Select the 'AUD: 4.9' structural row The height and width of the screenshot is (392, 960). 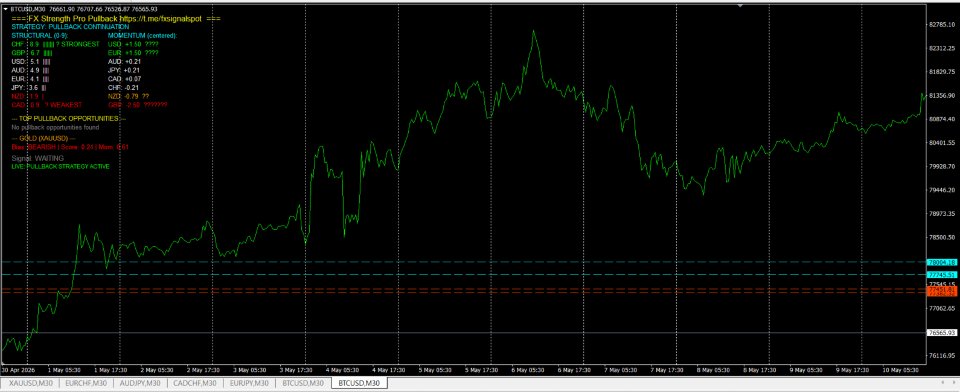click(31, 70)
